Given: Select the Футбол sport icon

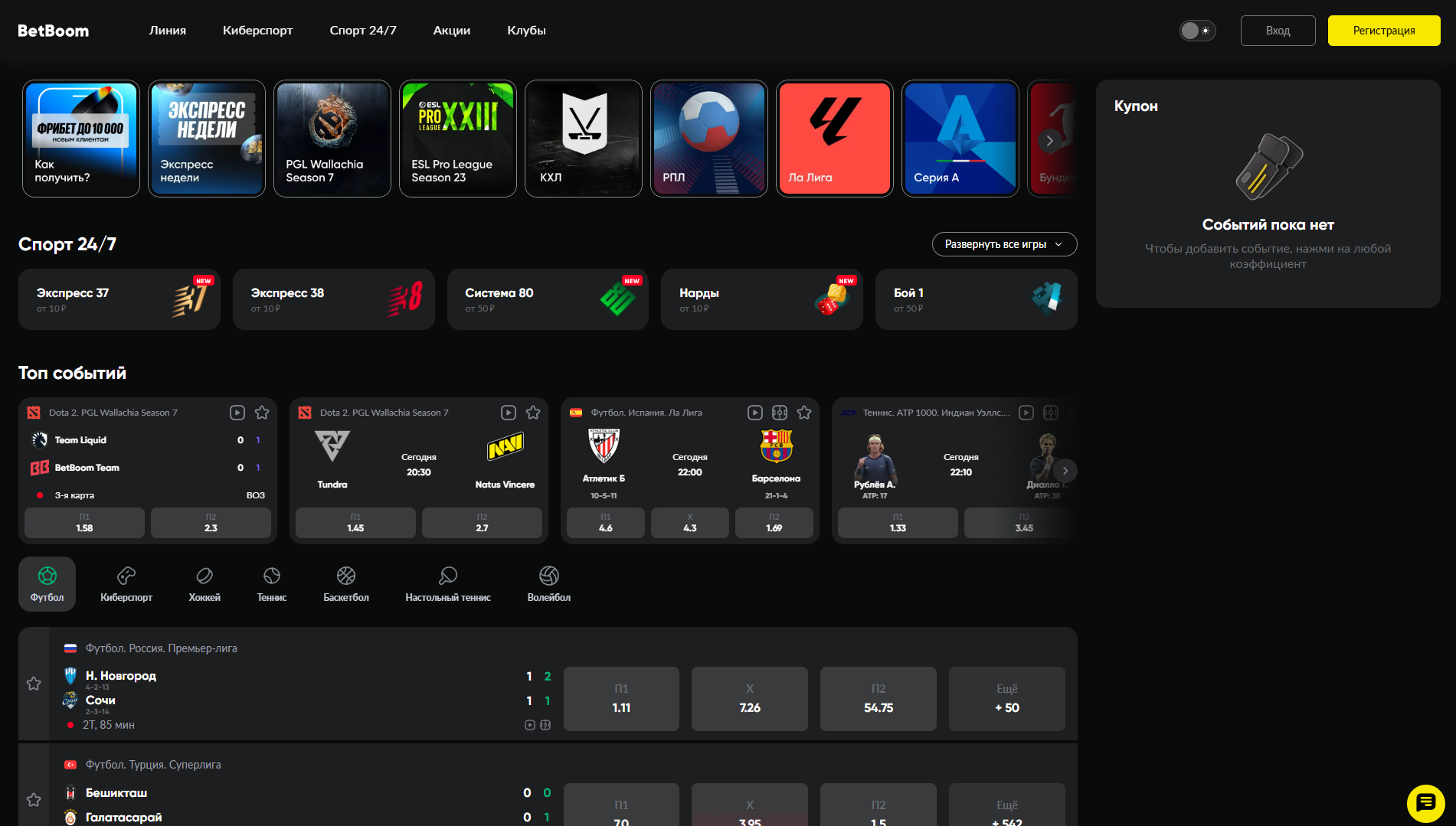Looking at the screenshot, I should click(x=47, y=584).
